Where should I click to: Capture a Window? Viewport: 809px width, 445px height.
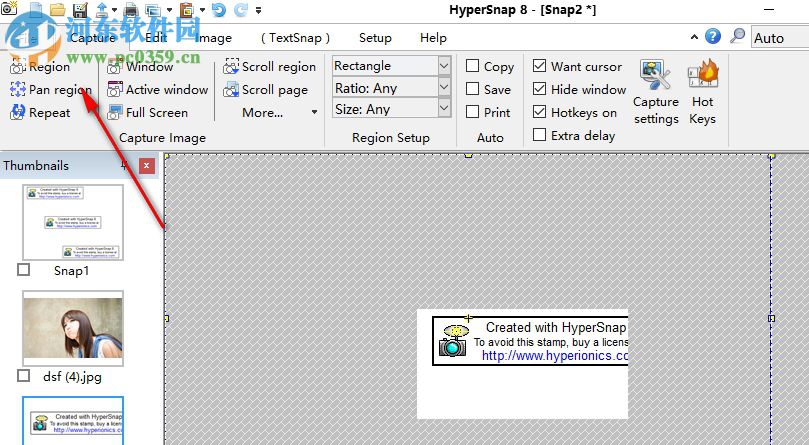[140, 67]
